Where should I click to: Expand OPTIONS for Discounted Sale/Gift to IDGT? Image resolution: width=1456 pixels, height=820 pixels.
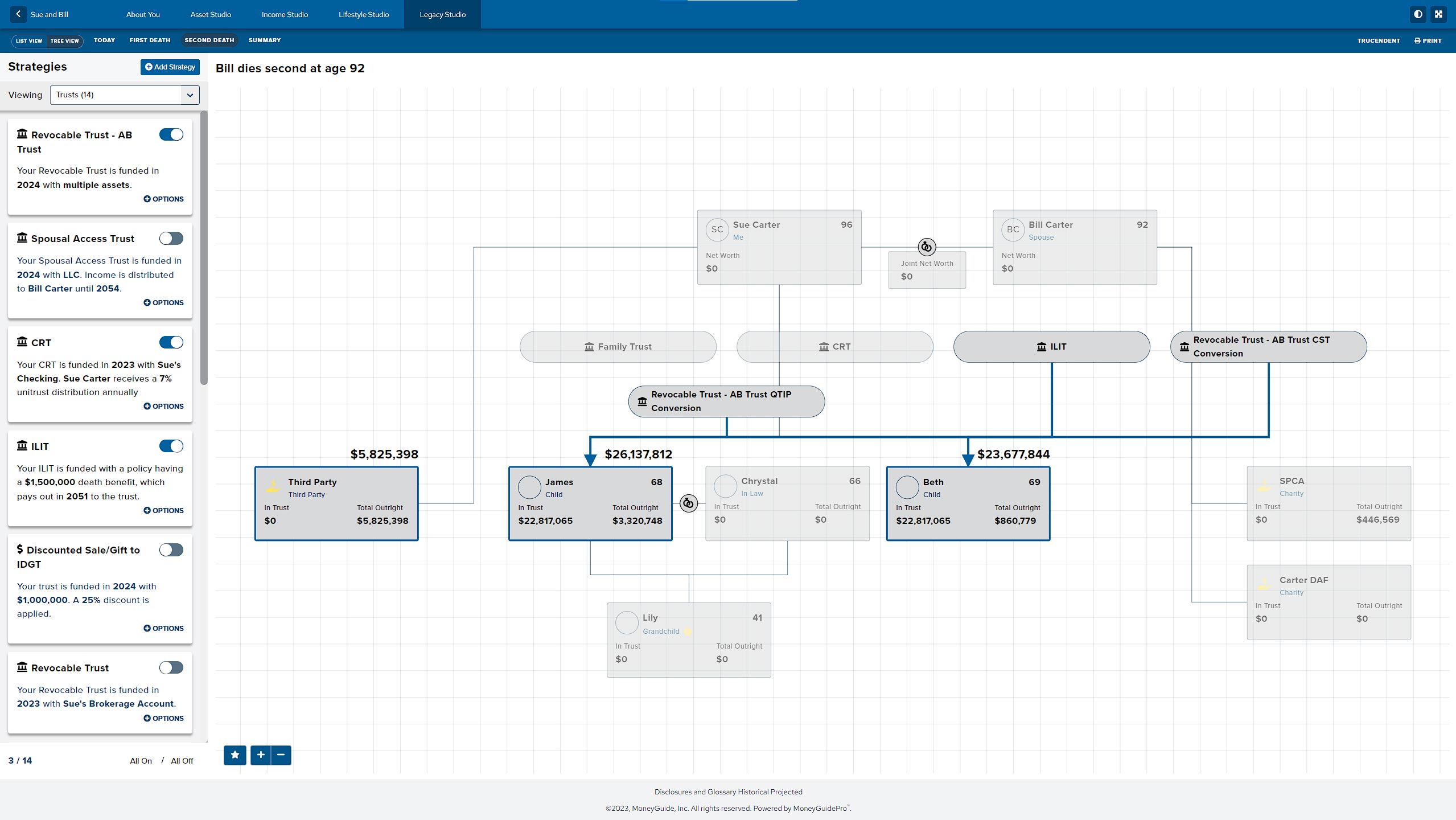pos(163,629)
